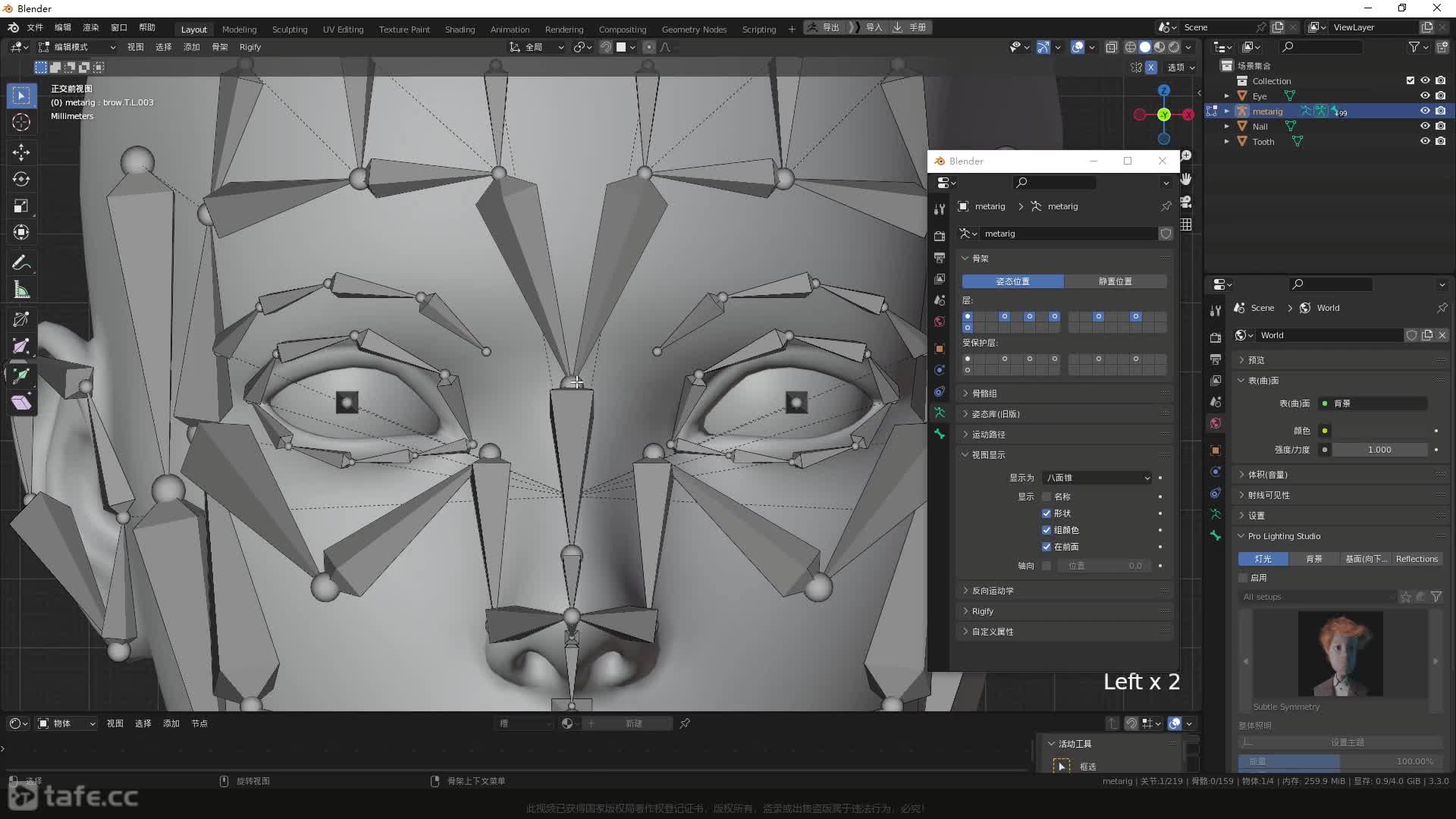
Task: Switch to the Sculpting workspace tab
Action: (290, 29)
